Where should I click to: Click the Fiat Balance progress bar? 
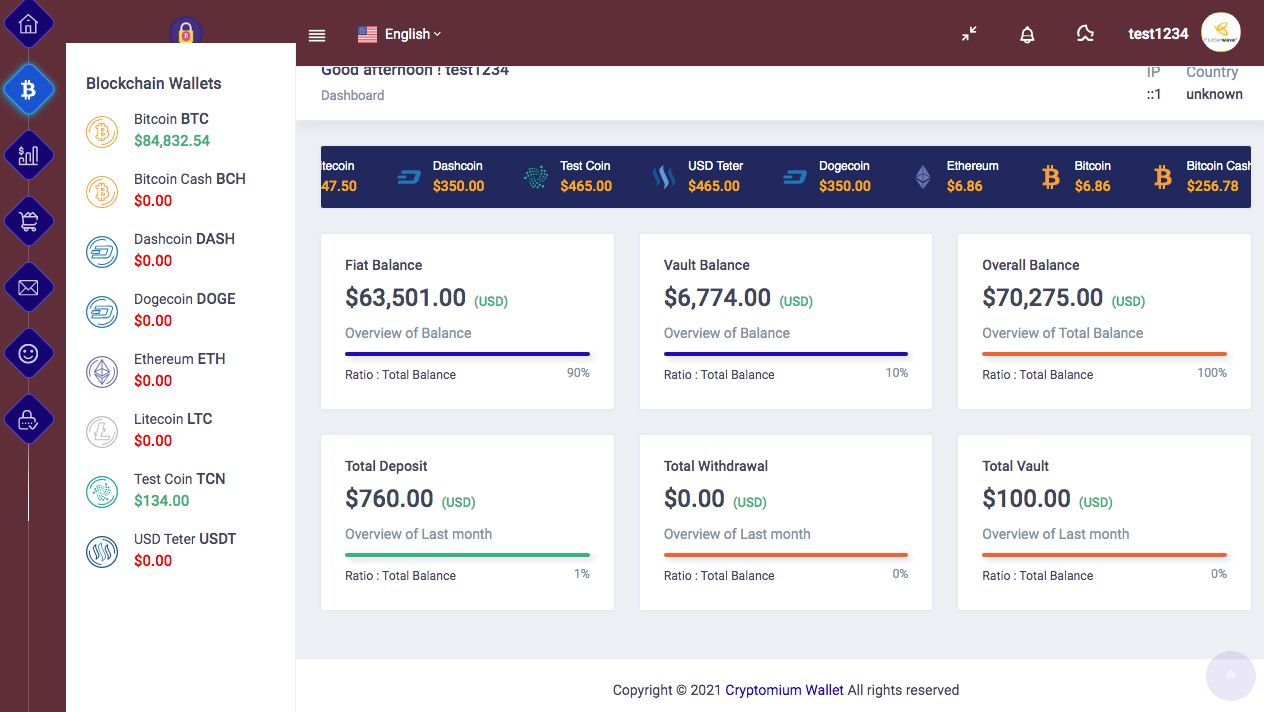467,354
